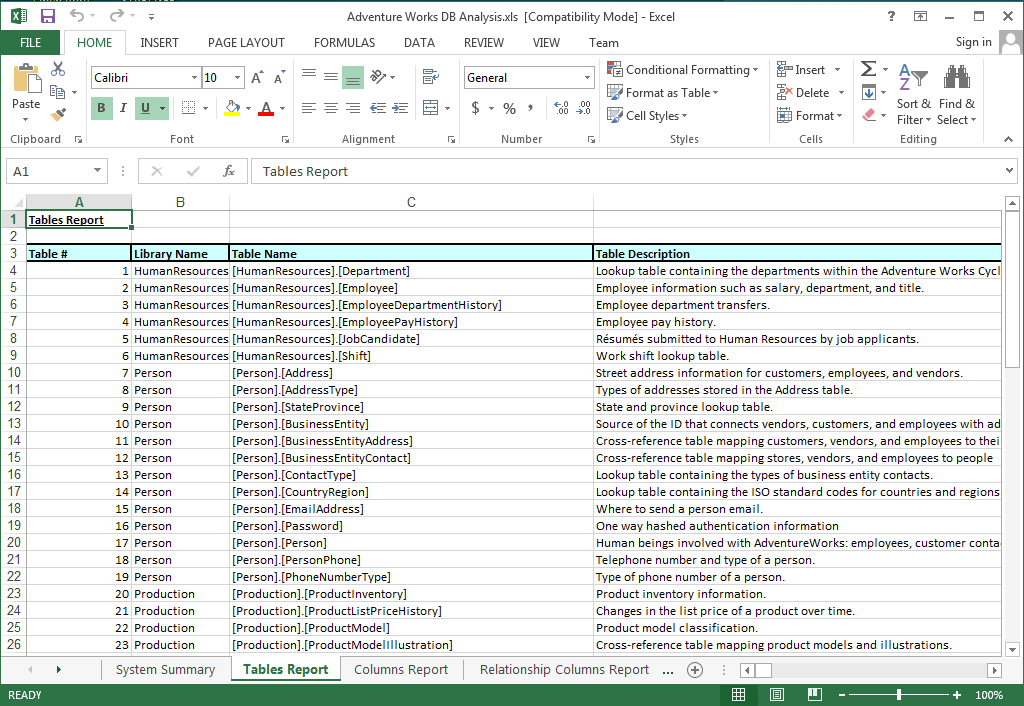
Task: Copy selection using the Copy icon
Action: pos(57,92)
